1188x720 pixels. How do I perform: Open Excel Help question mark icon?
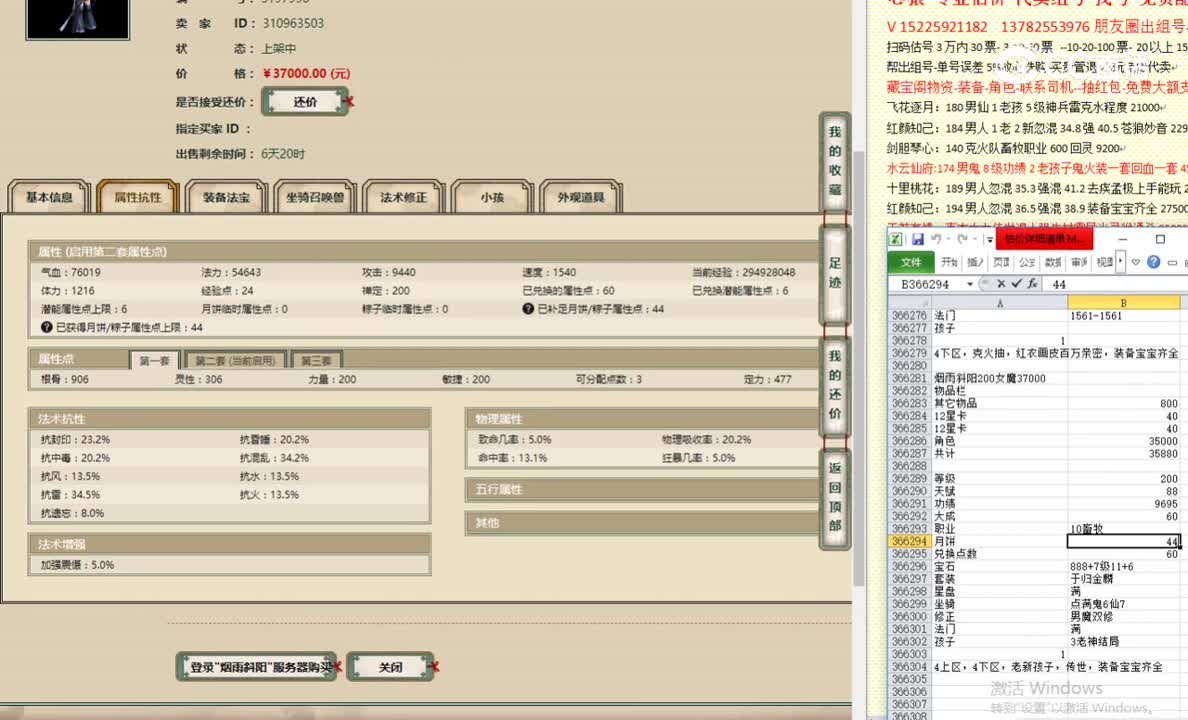[x=1153, y=262]
